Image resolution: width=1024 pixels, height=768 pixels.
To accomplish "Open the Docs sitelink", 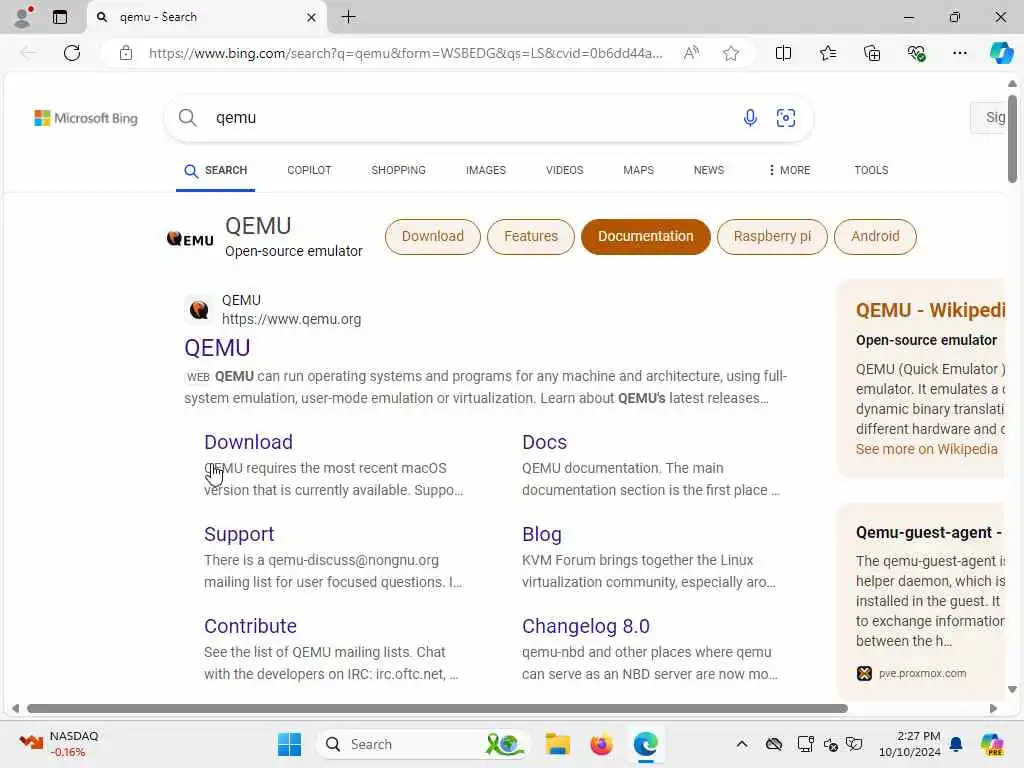I will [544, 442].
